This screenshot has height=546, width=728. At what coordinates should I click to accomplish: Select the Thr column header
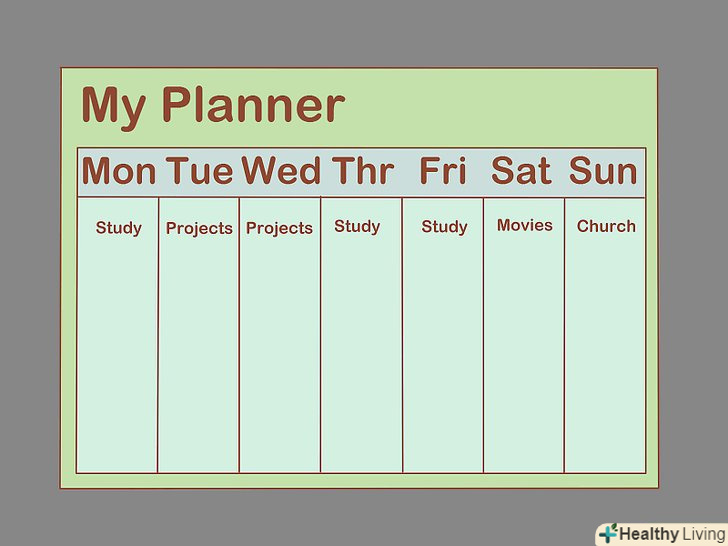point(362,172)
